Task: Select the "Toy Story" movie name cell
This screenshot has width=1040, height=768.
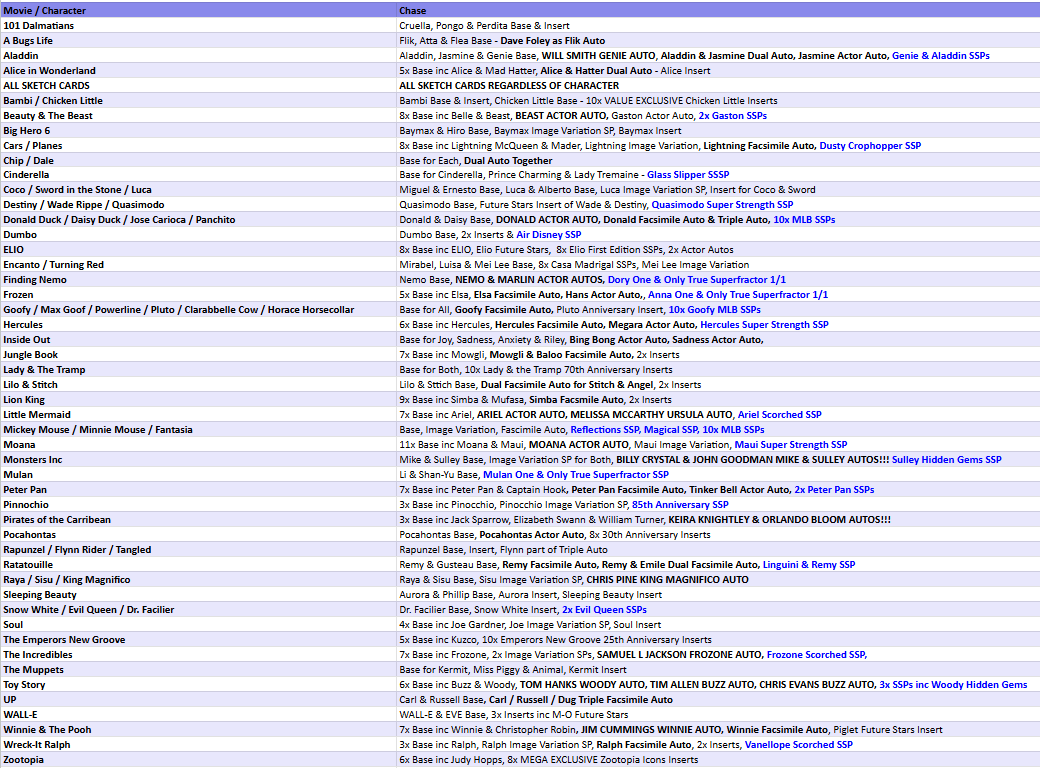Action: tap(24, 685)
